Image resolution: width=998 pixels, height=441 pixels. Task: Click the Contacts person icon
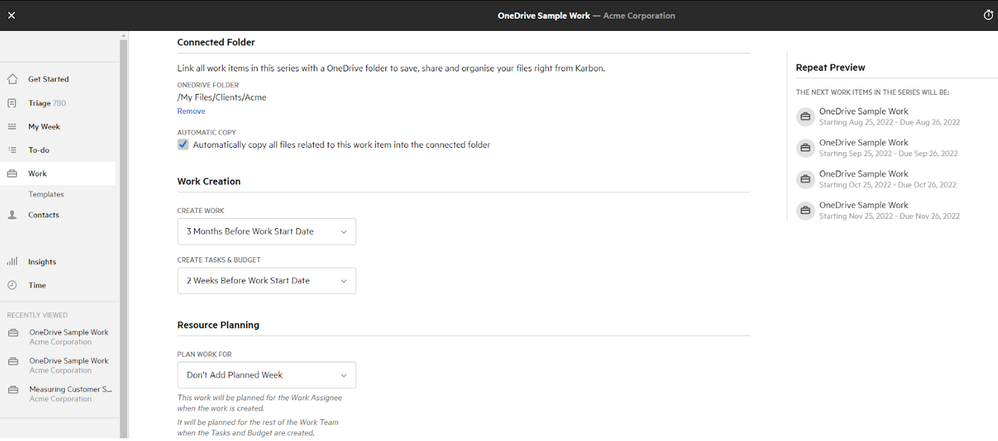(12, 215)
